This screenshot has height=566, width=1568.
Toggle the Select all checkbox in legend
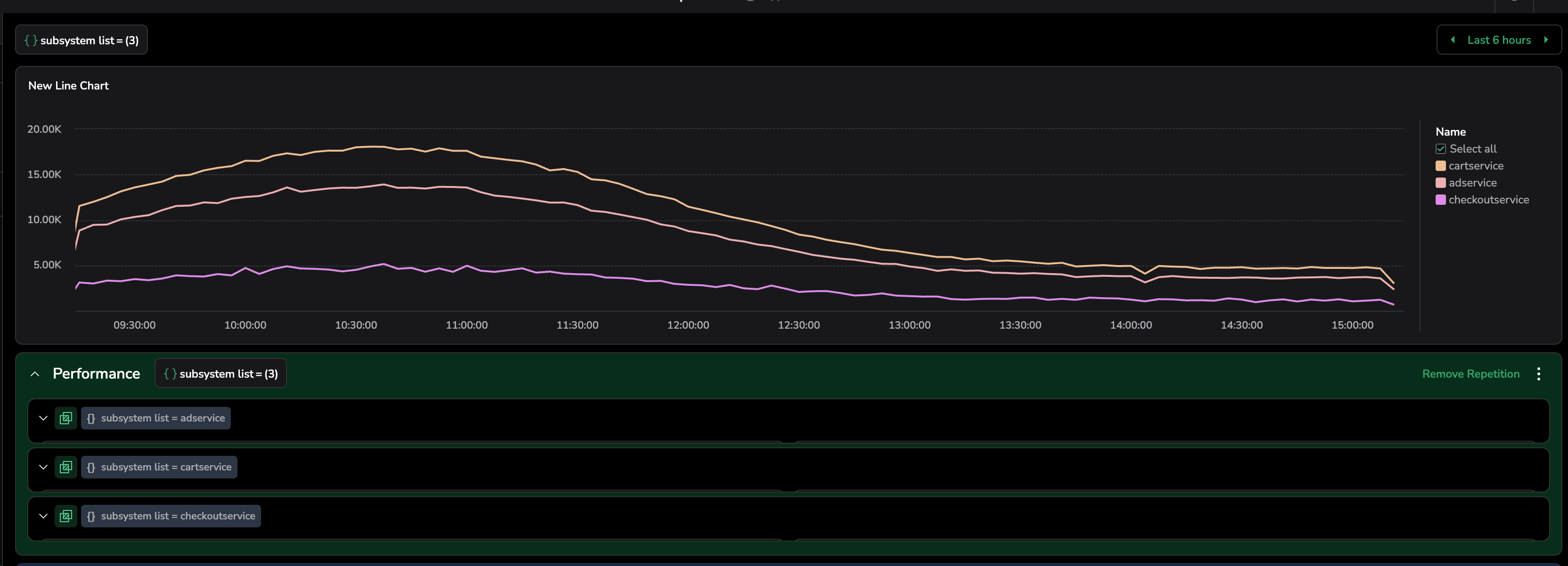point(1440,149)
